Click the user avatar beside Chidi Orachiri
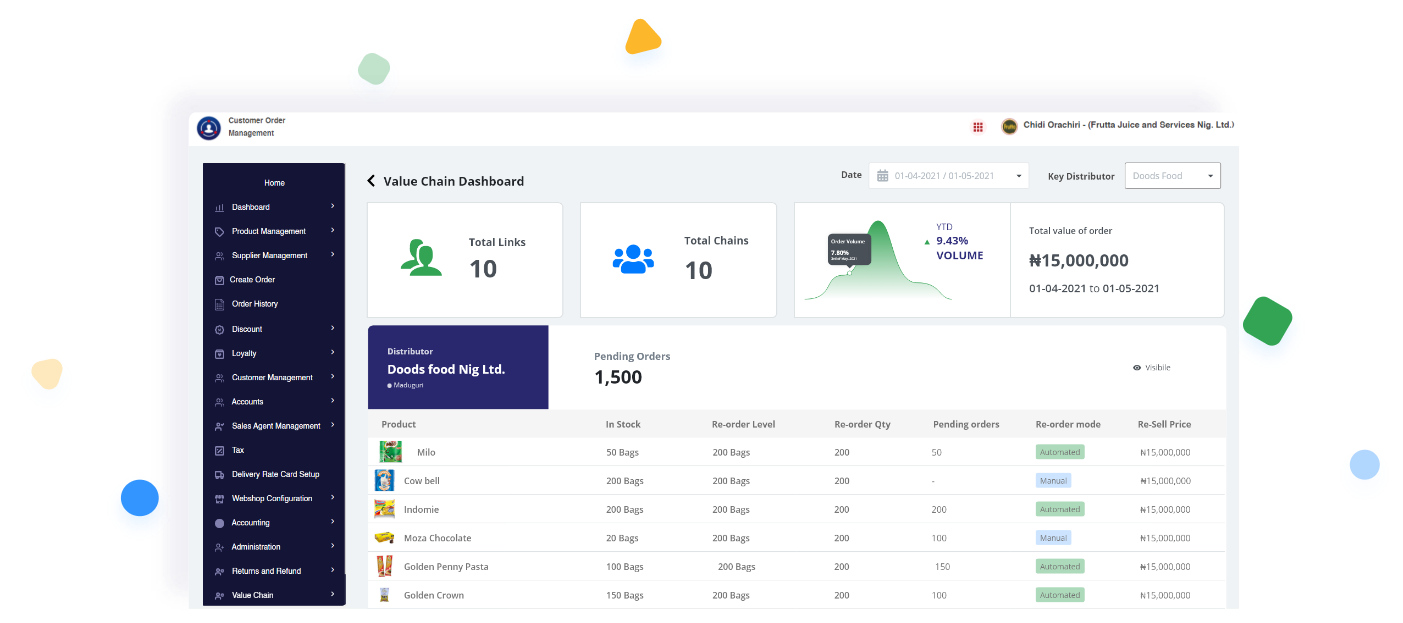1403x623 pixels. pos(1009,126)
